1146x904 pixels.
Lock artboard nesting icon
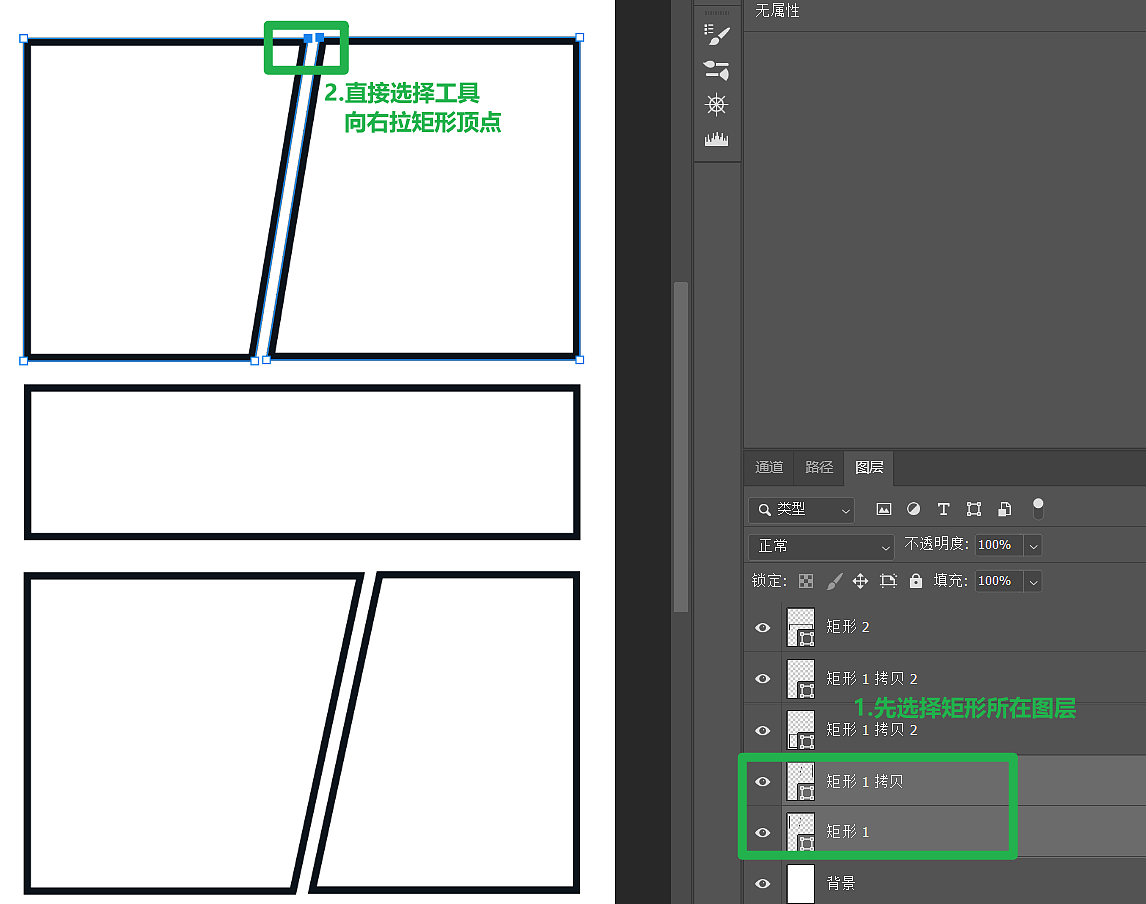(x=888, y=581)
